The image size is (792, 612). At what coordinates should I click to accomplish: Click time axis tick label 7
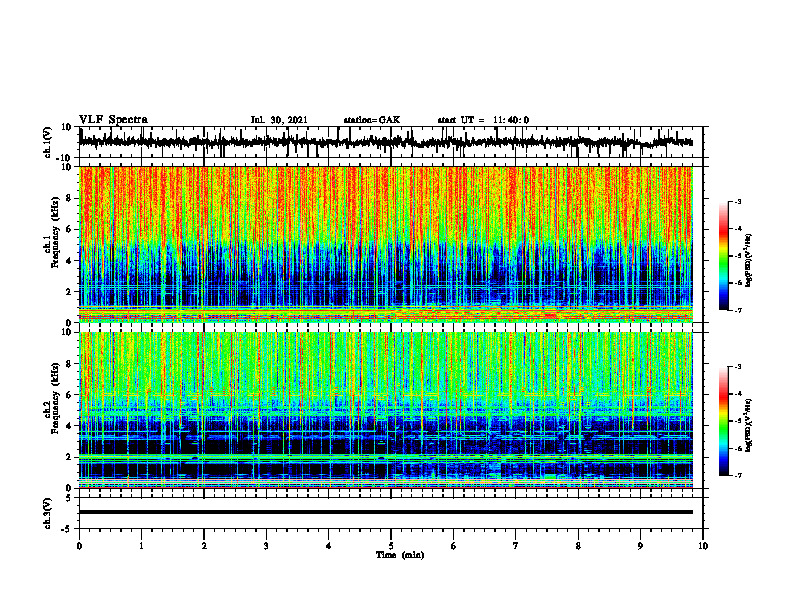tap(516, 546)
